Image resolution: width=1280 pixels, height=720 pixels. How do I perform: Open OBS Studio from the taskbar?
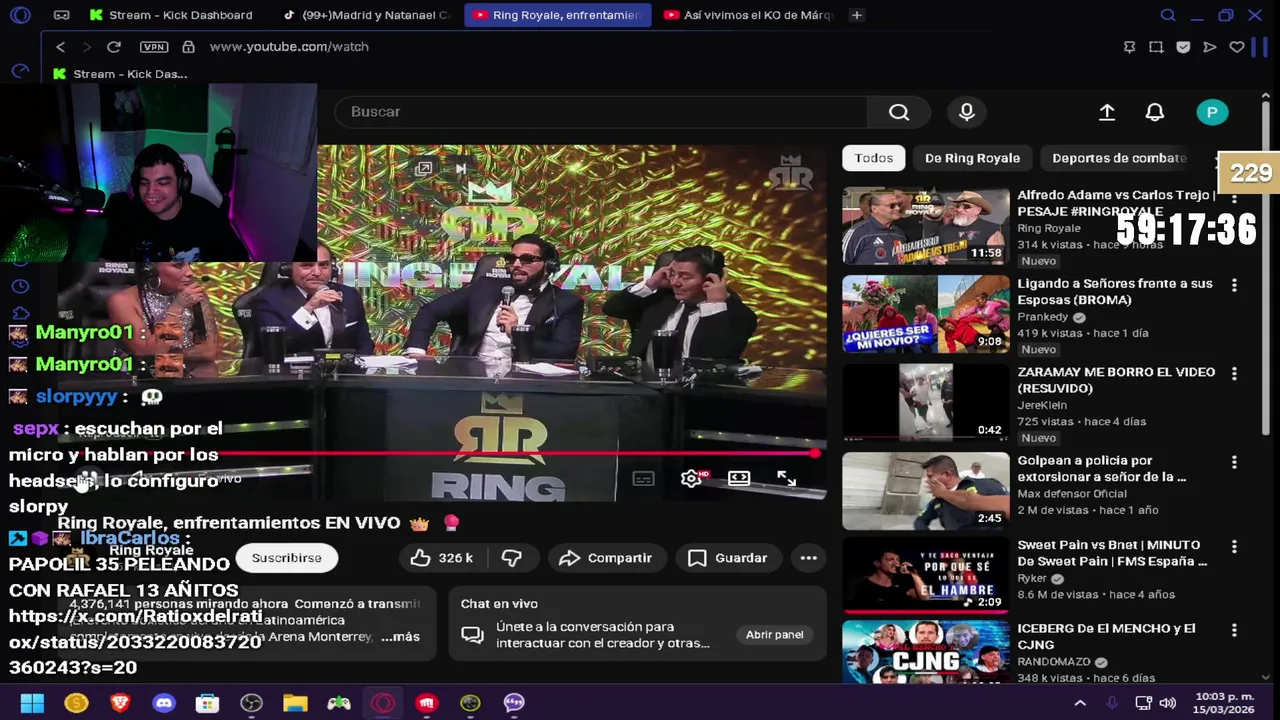(x=251, y=703)
